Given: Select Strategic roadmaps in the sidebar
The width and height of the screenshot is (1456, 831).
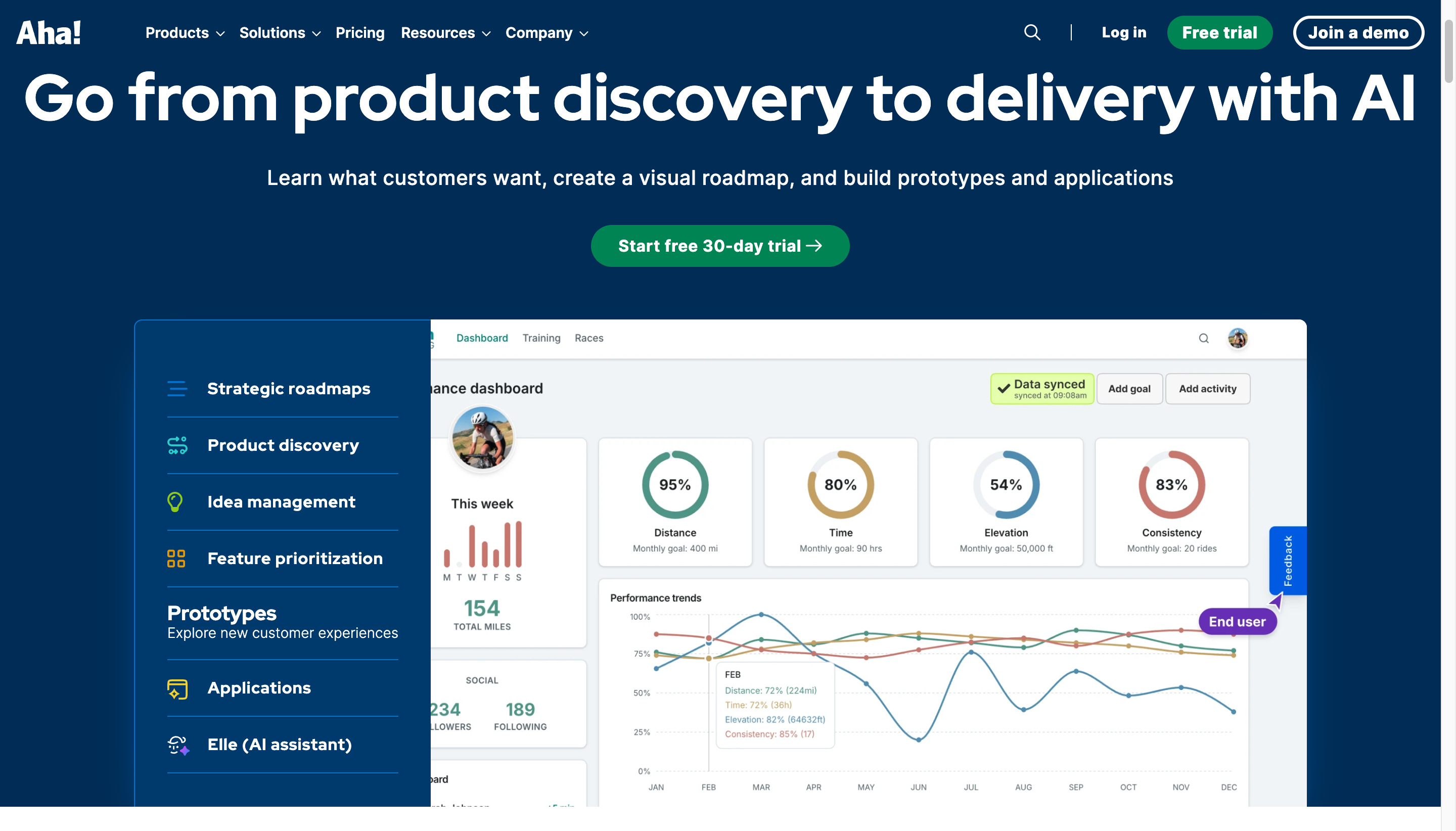Looking at the screenshot, I should click(283, 389).
